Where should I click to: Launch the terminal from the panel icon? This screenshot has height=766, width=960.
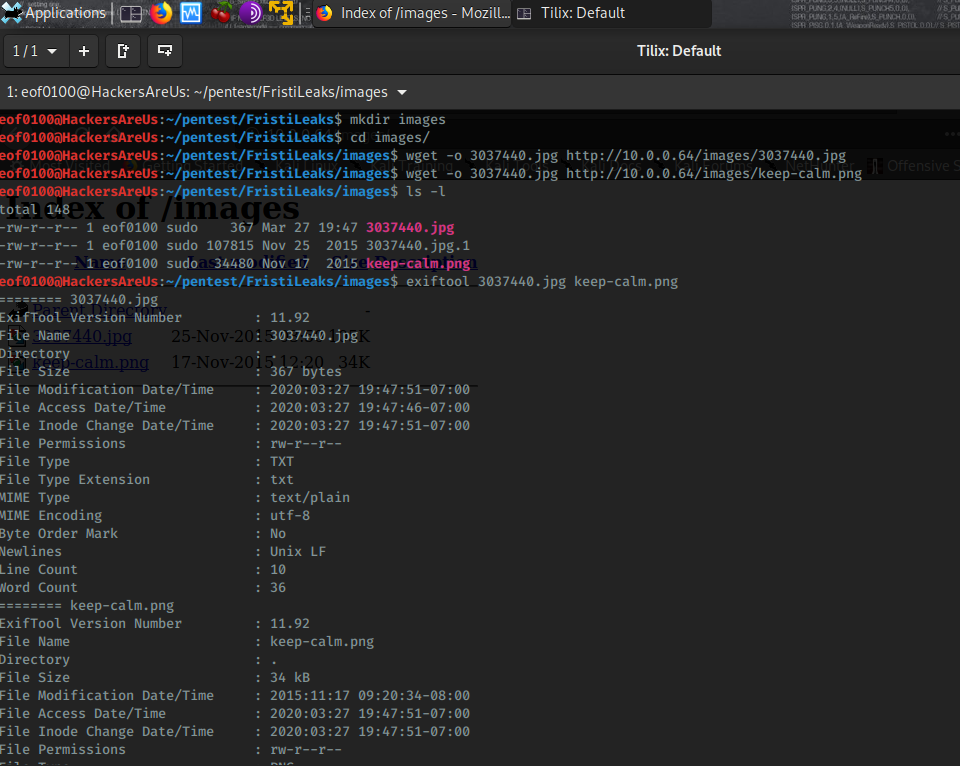click(131, 13)
